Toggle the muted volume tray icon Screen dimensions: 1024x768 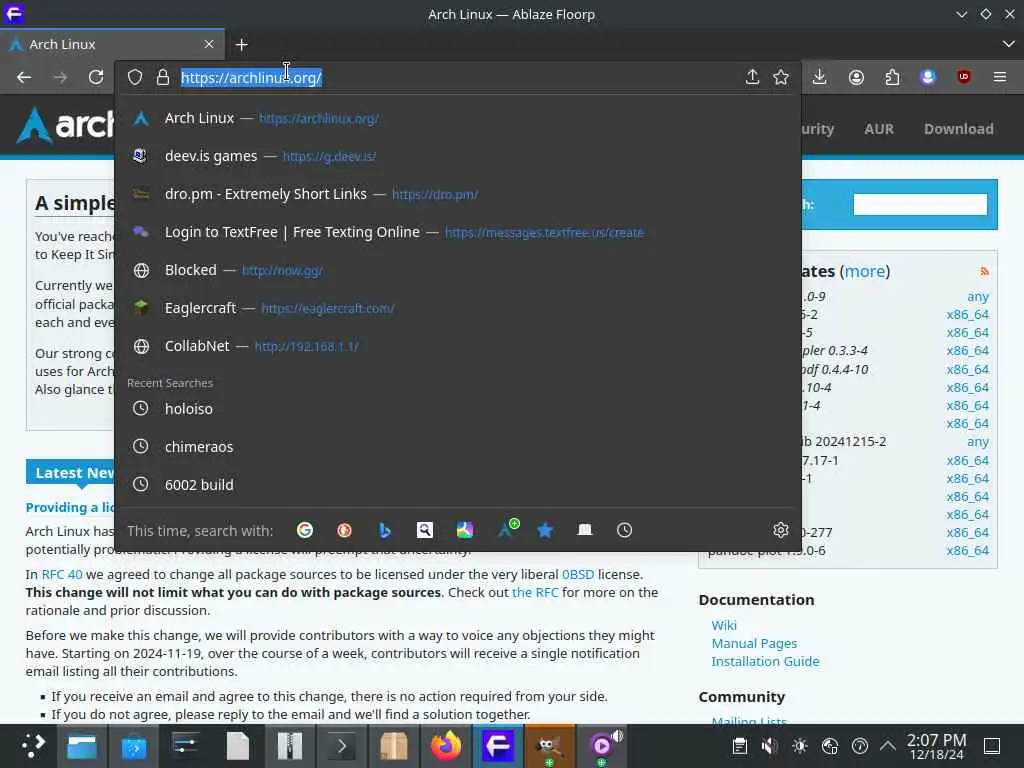[x=770, y=746]
